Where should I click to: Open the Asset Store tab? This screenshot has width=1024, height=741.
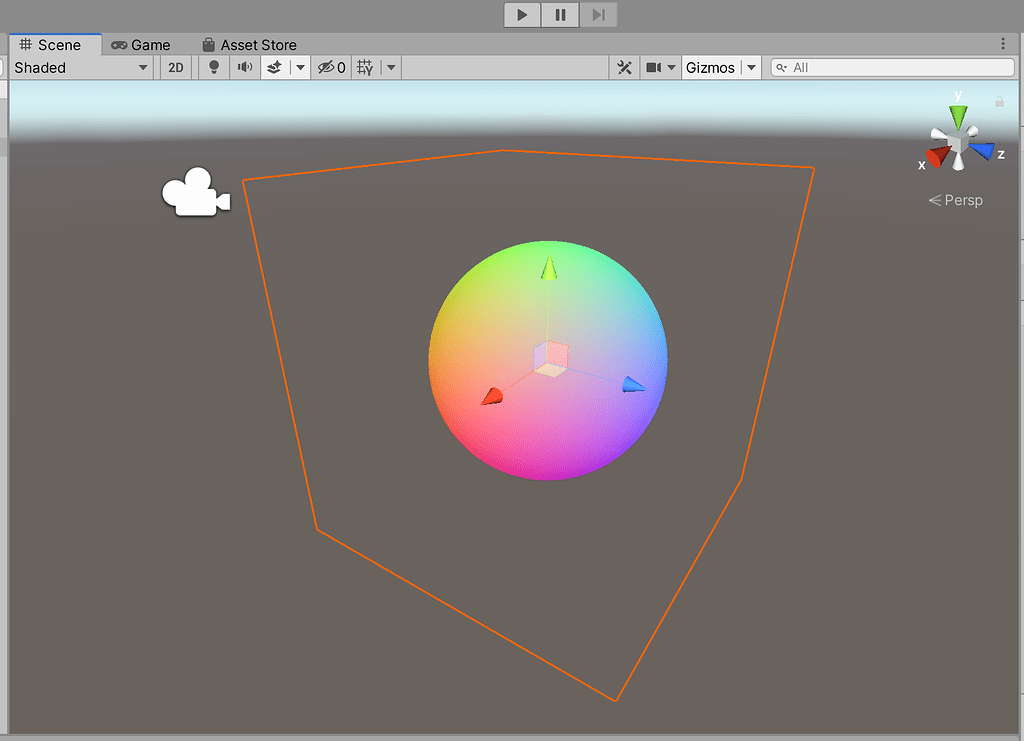coord(249,44)
